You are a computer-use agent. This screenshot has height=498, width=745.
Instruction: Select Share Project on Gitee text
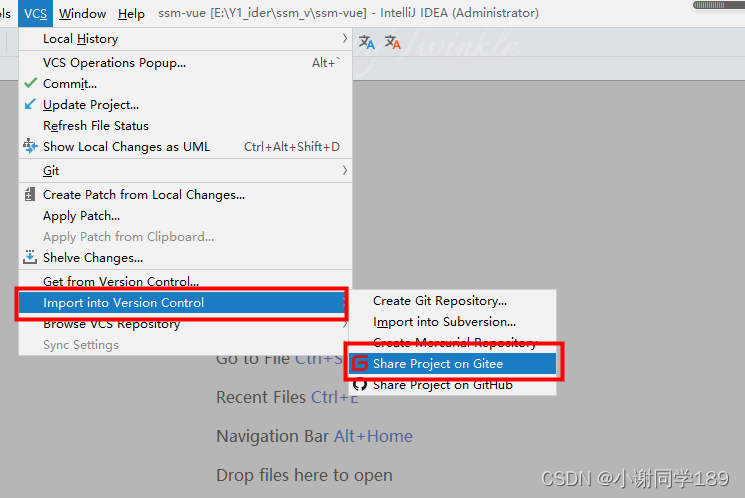[x=438, y=364]
